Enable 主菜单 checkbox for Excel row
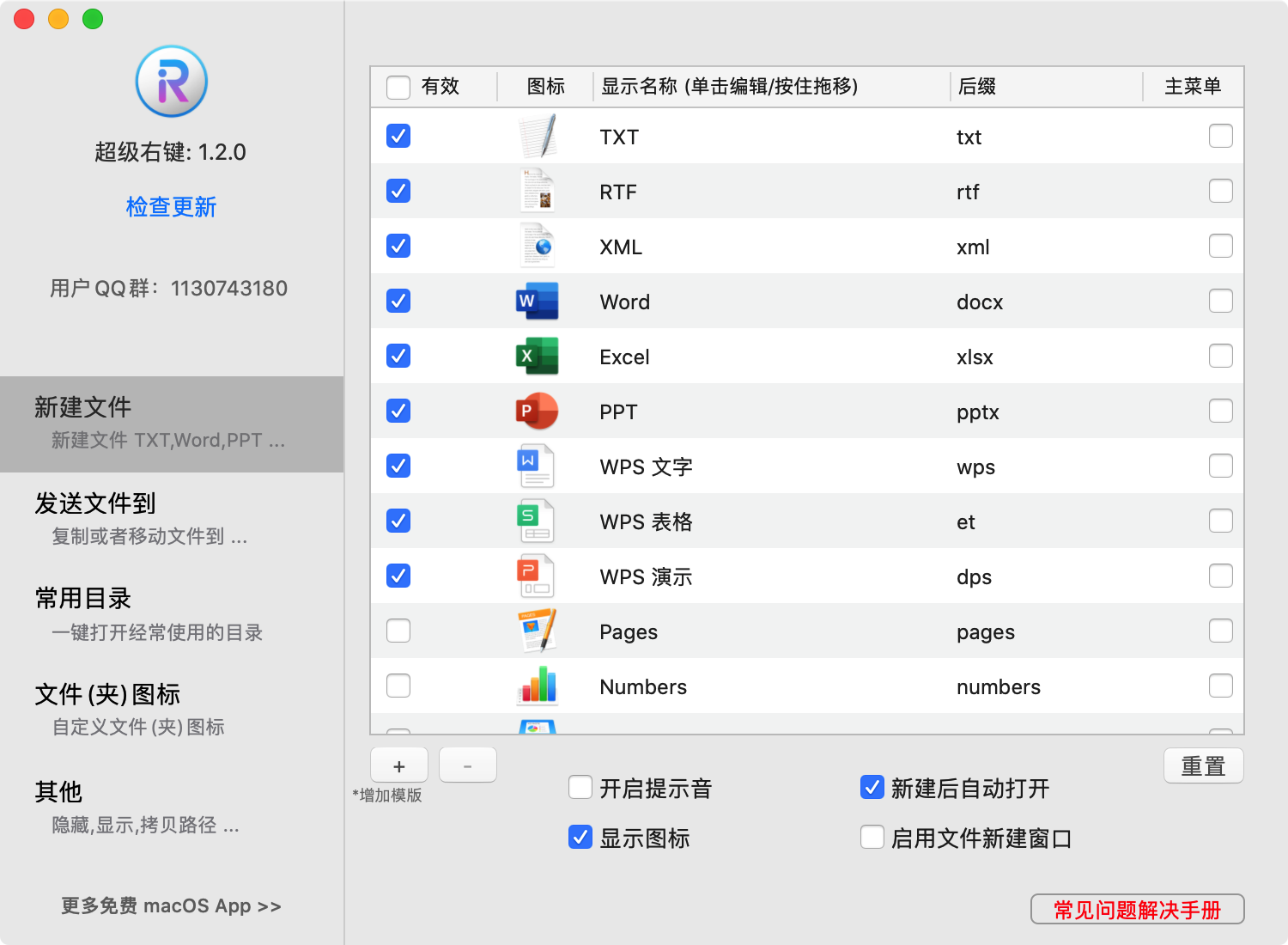The image size is (1288, 945). pyautogui.click(x=1221, y=356)
